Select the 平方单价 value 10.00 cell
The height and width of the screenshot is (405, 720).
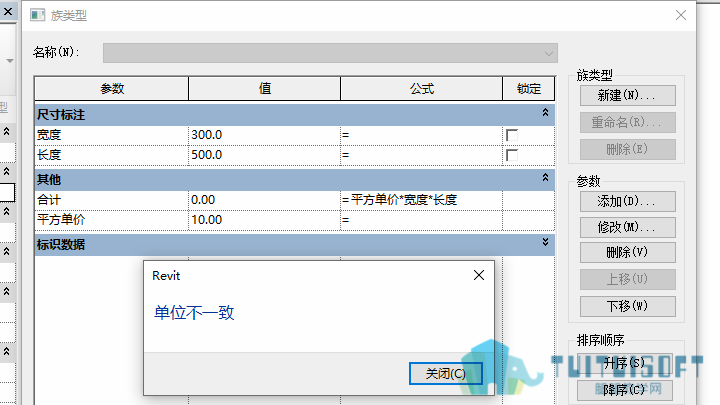coord(264,219)
